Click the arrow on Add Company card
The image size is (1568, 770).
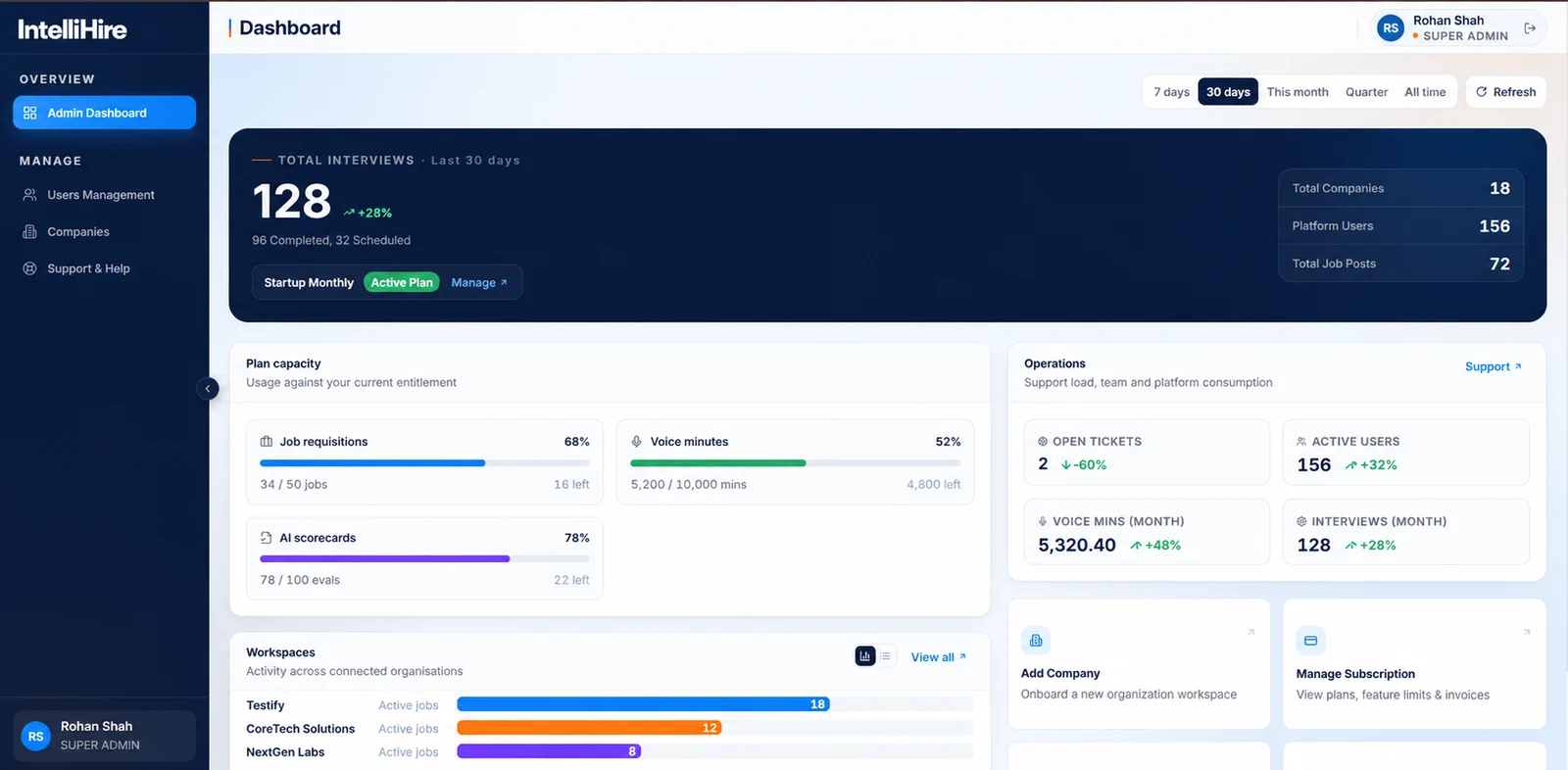point(1250,632)
